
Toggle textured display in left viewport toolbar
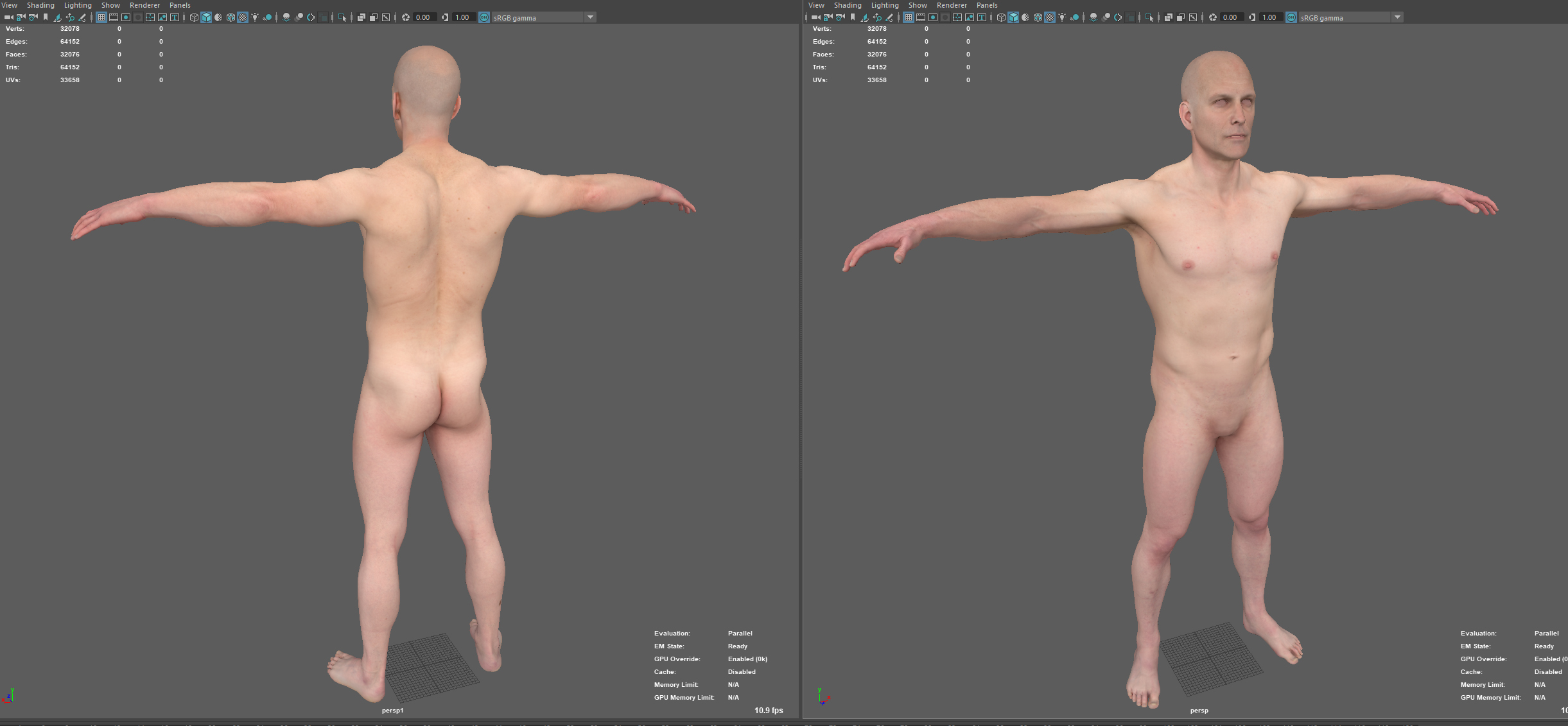(243, 17)
